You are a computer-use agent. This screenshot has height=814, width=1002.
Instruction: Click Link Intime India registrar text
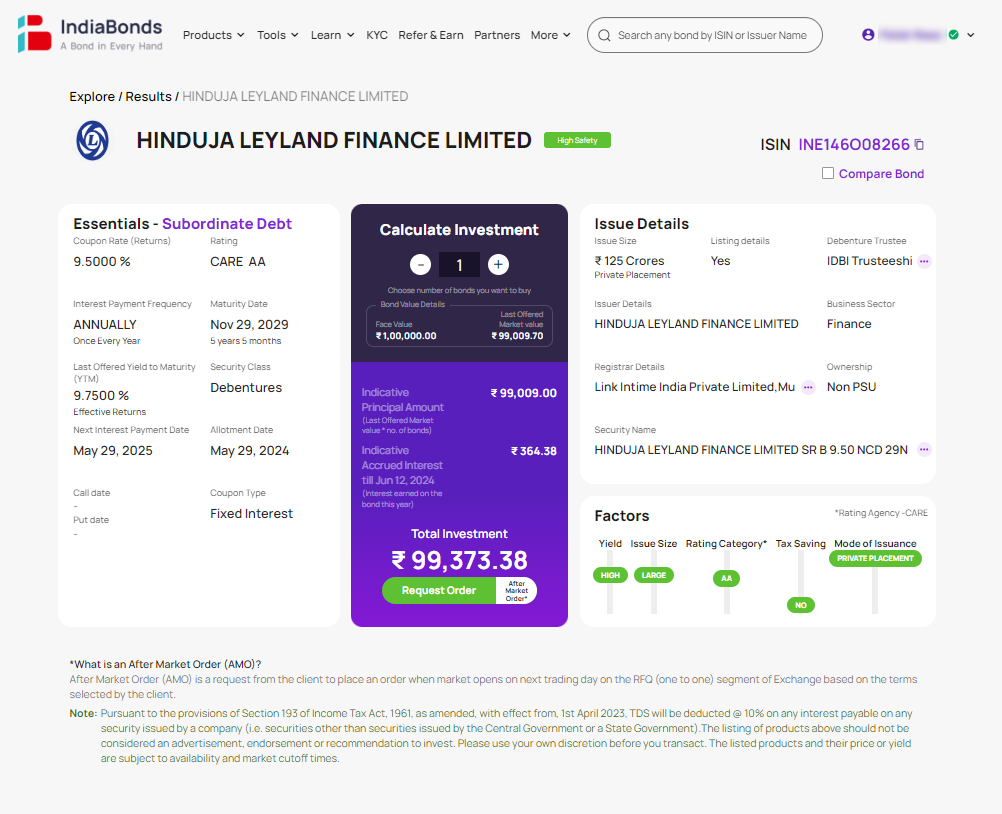(x=695, y=387)
